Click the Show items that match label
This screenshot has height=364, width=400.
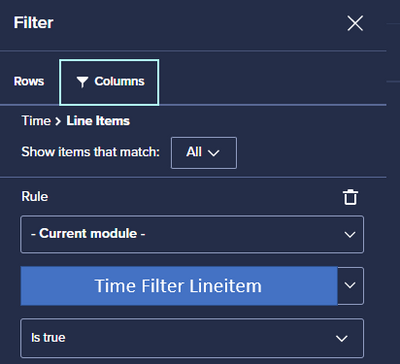[x=91, y=152]
